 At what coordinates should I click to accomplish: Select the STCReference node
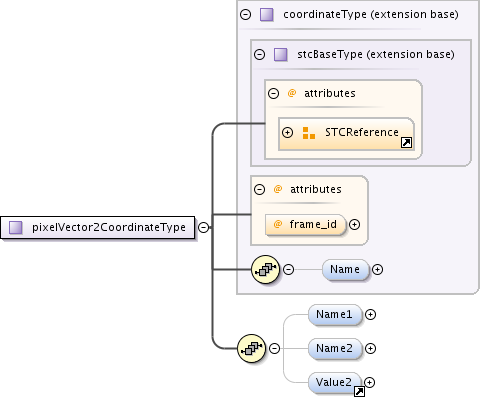[x=347, y=134]
